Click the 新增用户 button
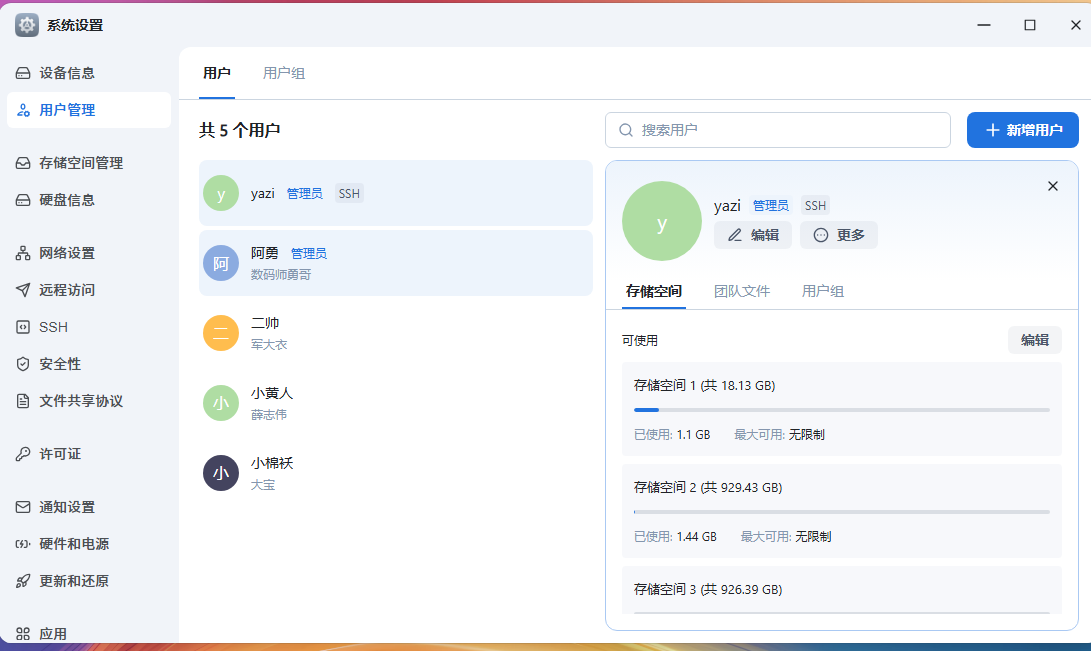 point(1022,130)
